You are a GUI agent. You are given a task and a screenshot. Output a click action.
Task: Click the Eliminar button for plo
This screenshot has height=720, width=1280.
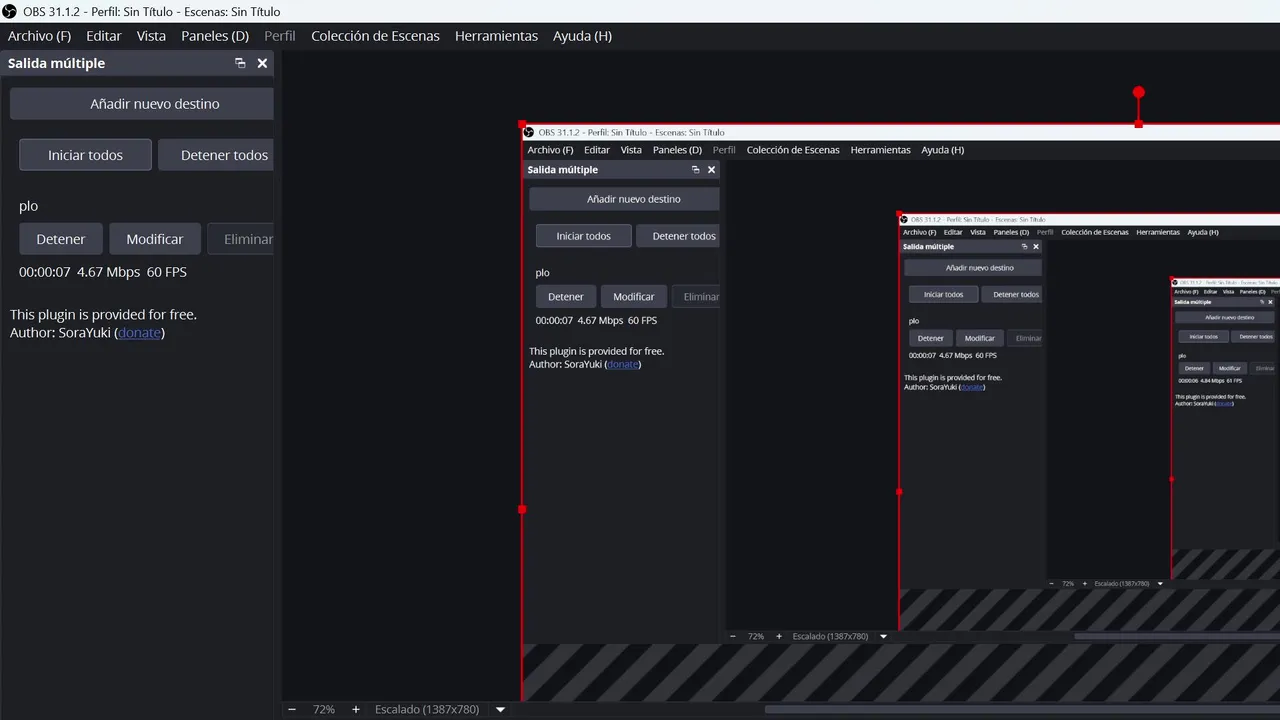click(x=240, y=239)
